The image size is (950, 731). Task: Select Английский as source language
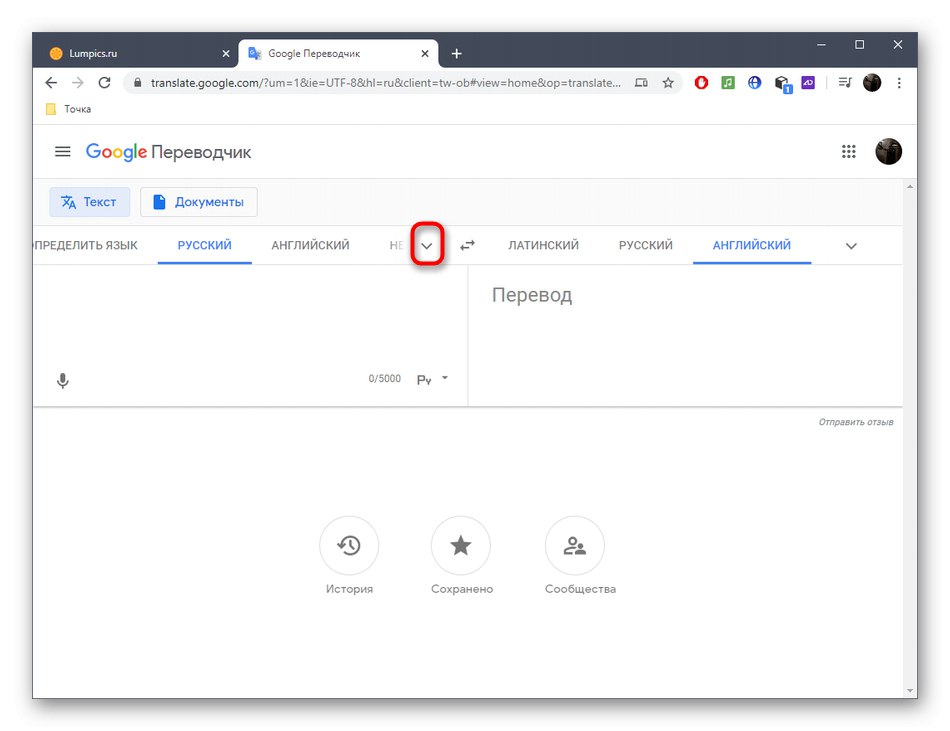pos(310,245)
